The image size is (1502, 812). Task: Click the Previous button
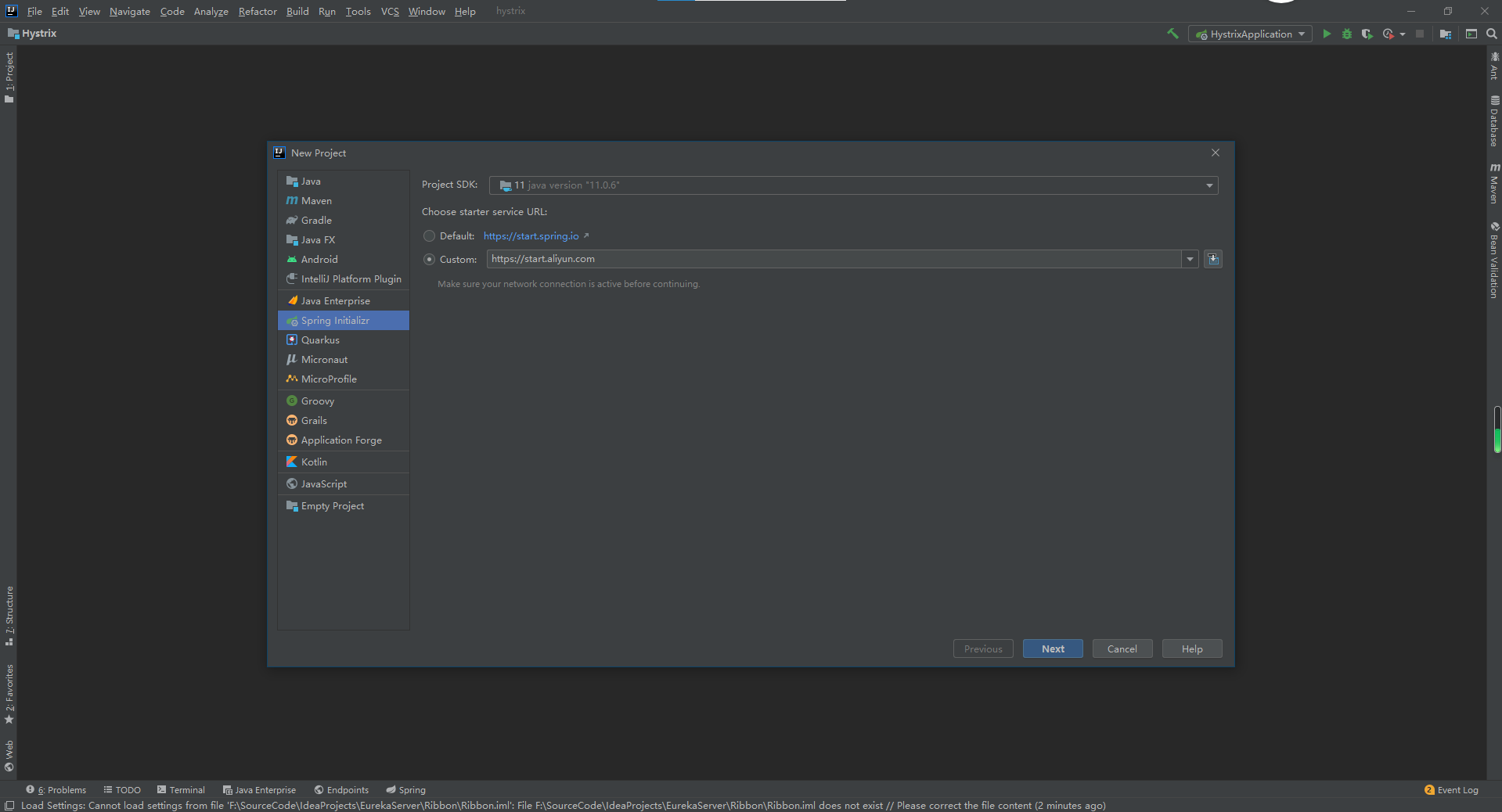tap(983, 649)
